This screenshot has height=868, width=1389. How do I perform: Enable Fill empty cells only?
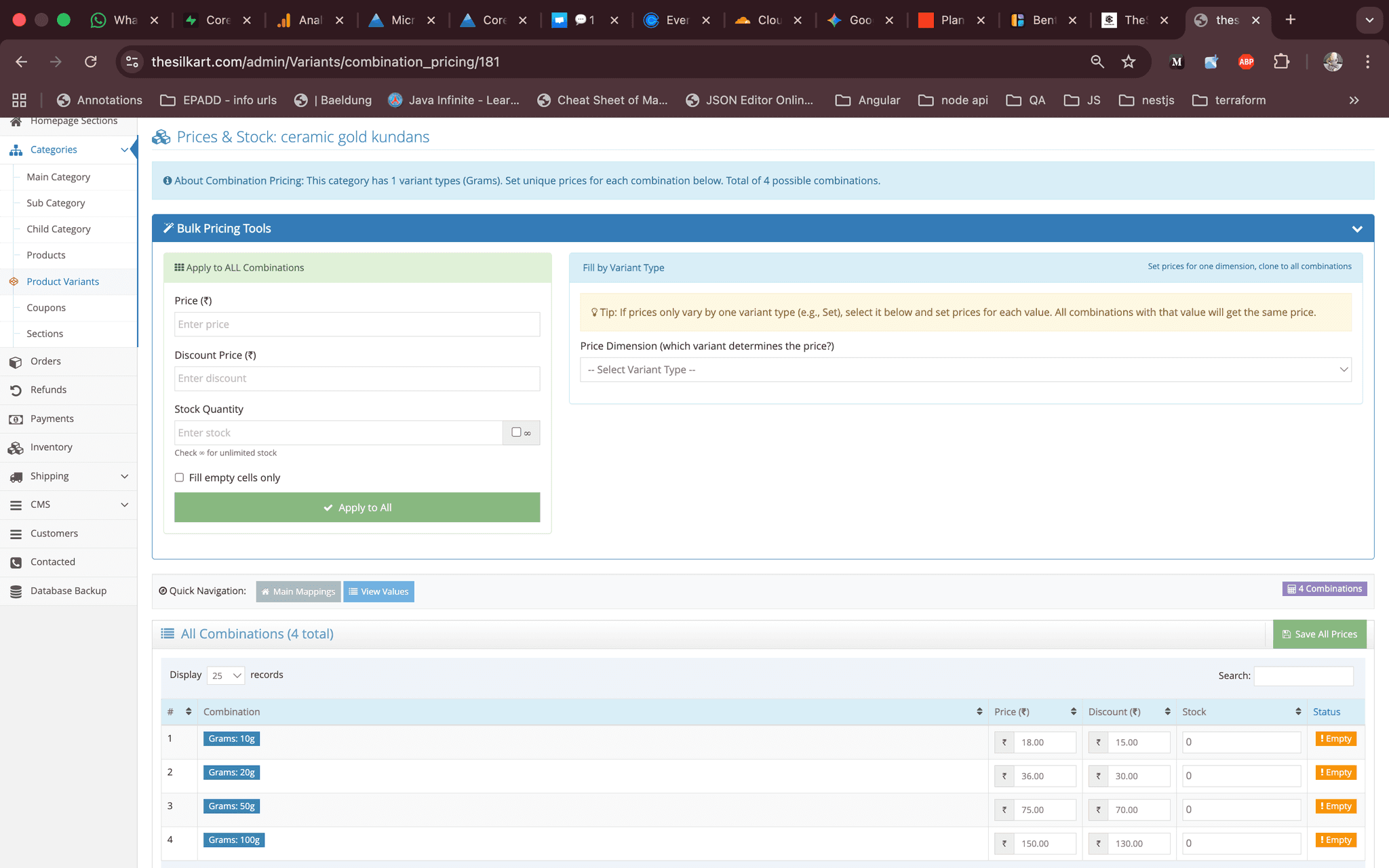coord(180,478)
